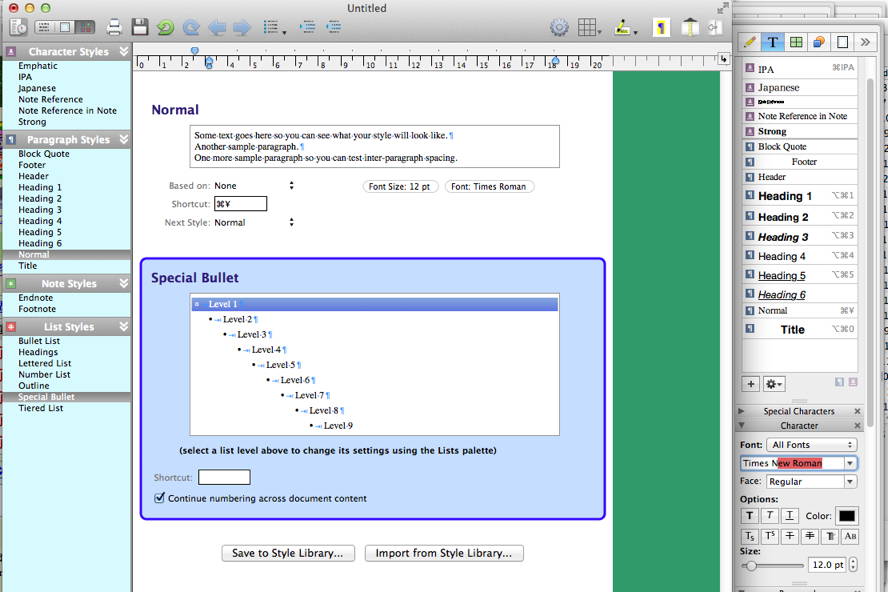Screen dimensions: 888x592
Task: Click the green undo arrow icon
Action: point(165,27)
